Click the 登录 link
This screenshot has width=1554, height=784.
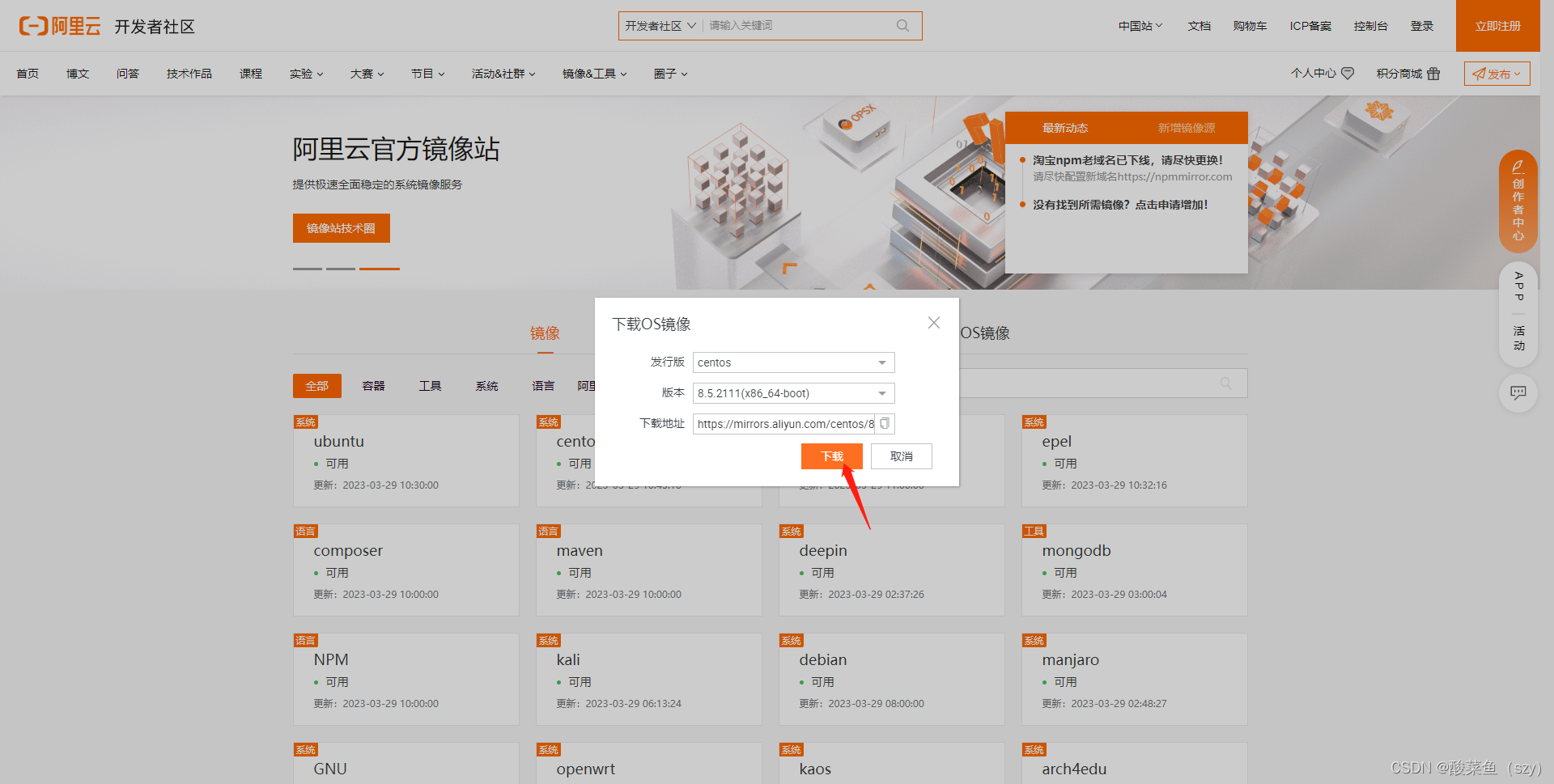pos(1422,26)
